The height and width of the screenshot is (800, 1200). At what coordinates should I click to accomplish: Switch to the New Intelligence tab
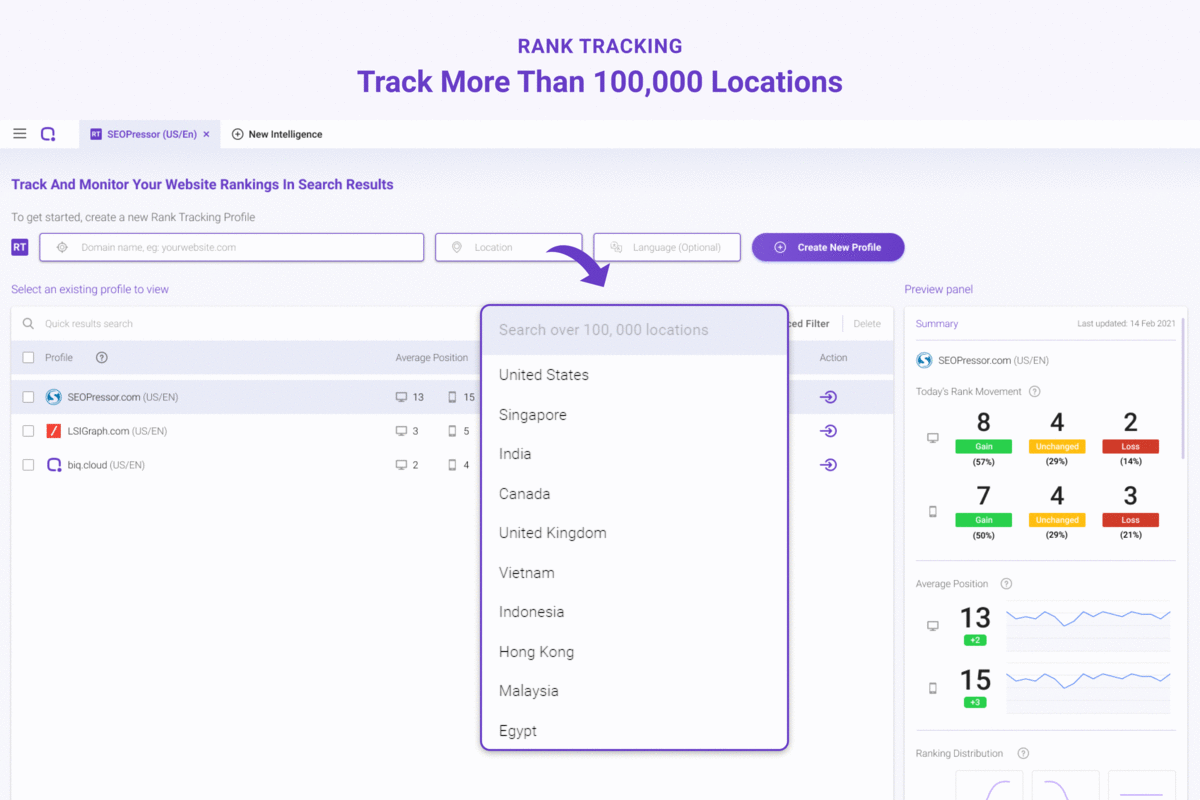pos(277,134)
